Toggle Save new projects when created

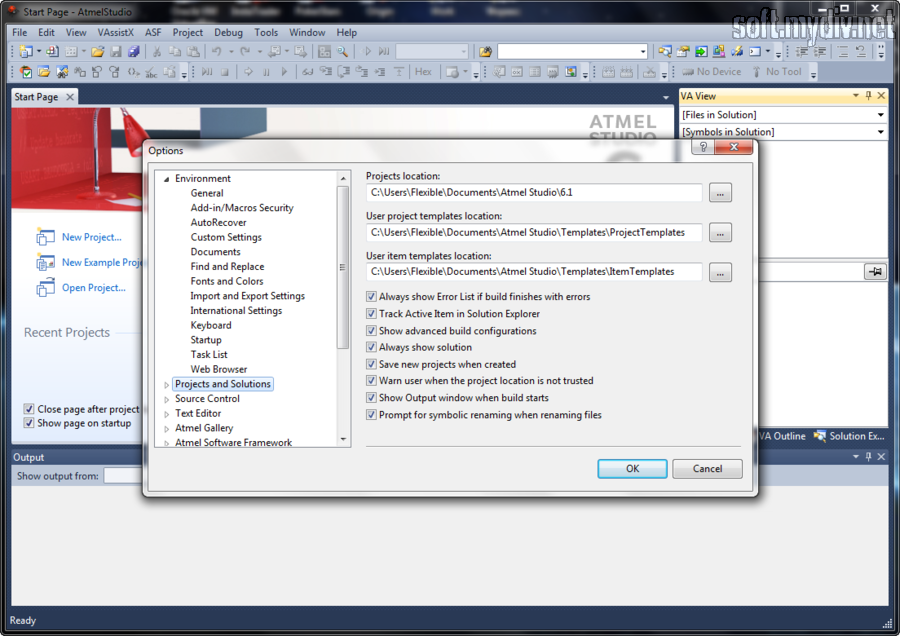click(371, 364)
